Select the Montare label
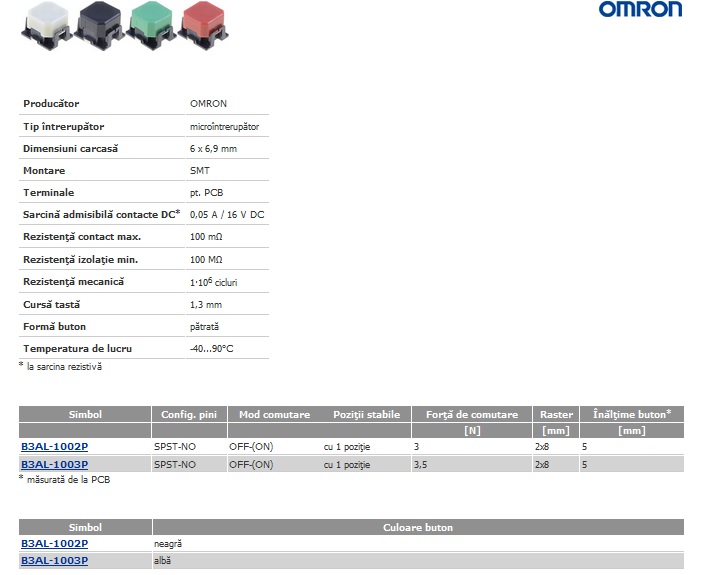This screenshot has width=714, height=575. 44,170
